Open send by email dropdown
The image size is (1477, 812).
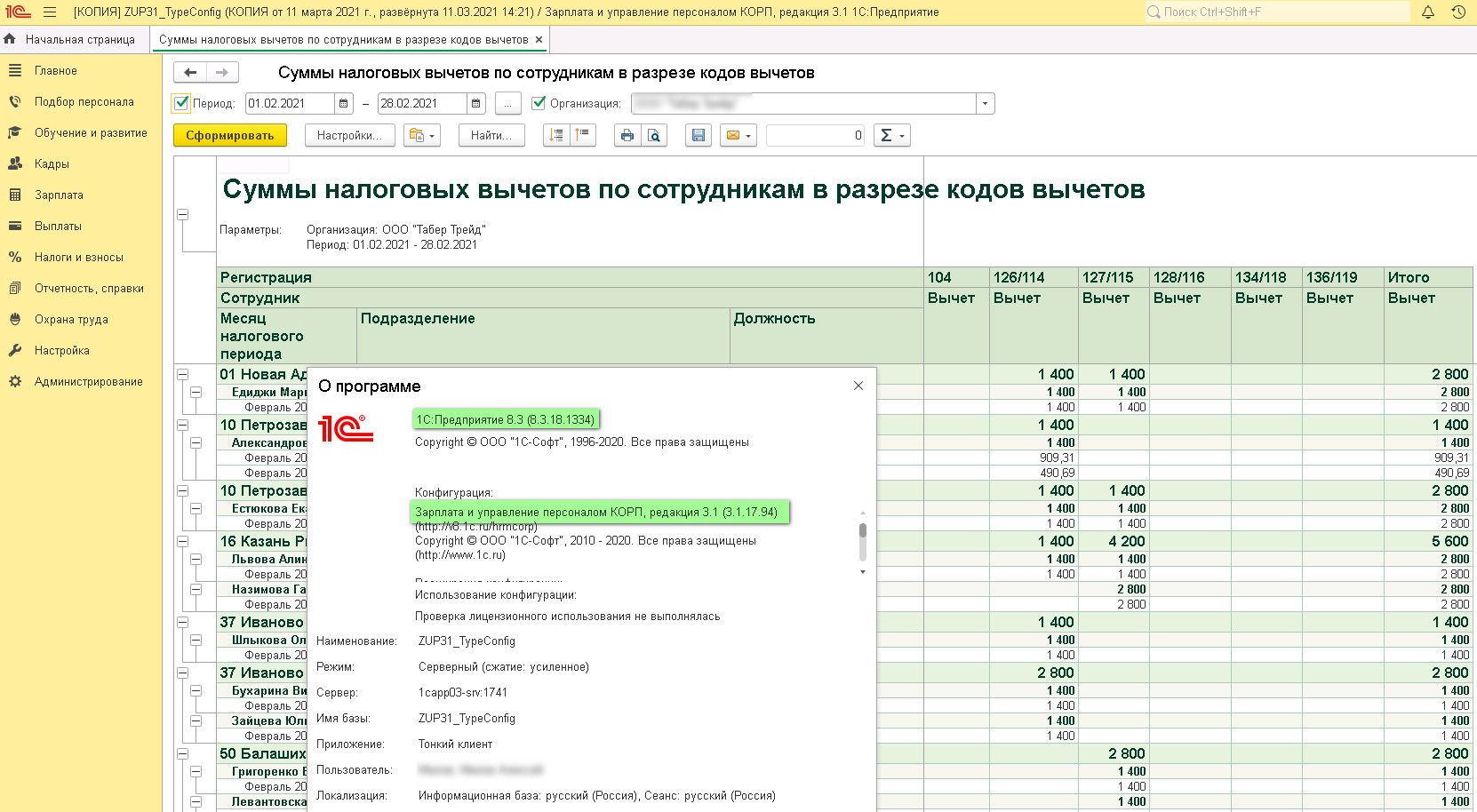click(738, 135)
